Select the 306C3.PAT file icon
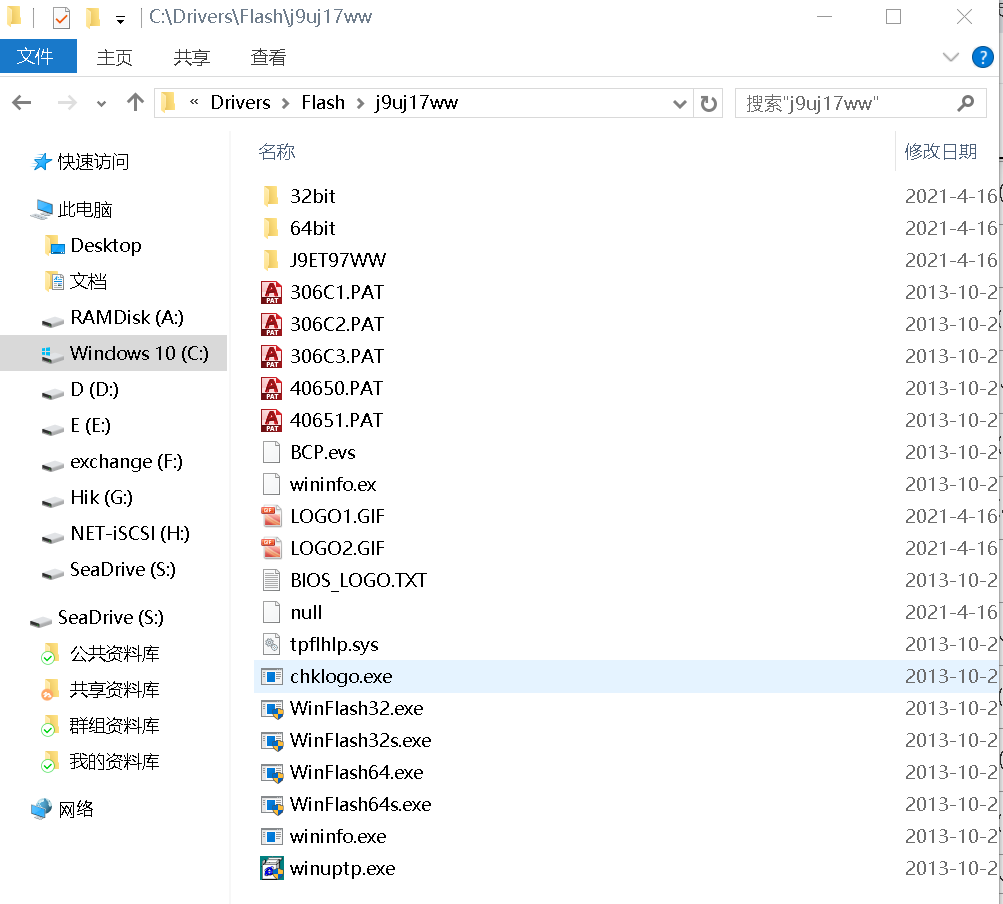 [271, 356]
